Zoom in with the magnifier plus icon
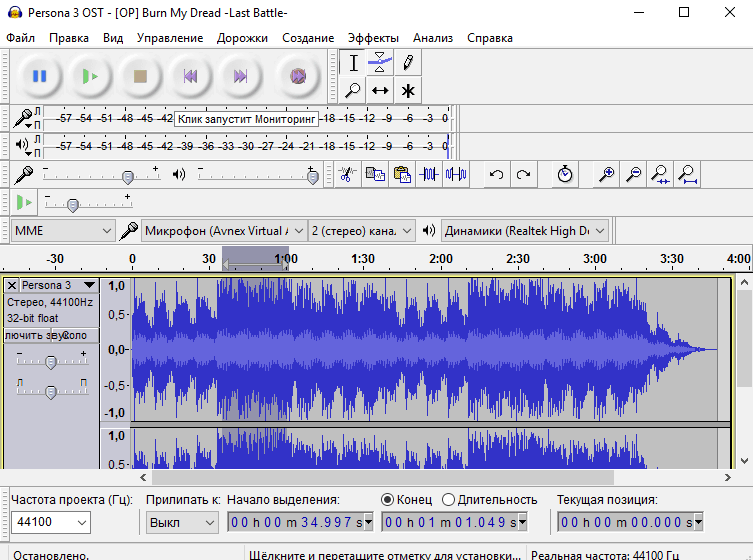 606,174
